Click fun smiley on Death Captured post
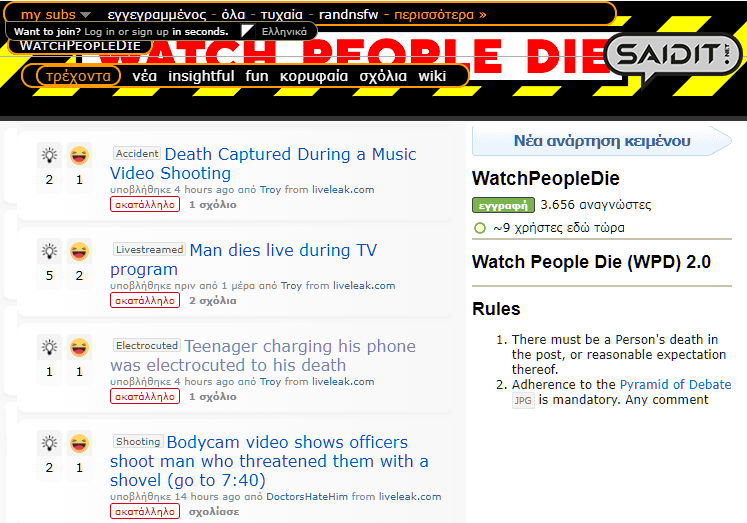Screen dimensions: 747x523 pos(79,155)
